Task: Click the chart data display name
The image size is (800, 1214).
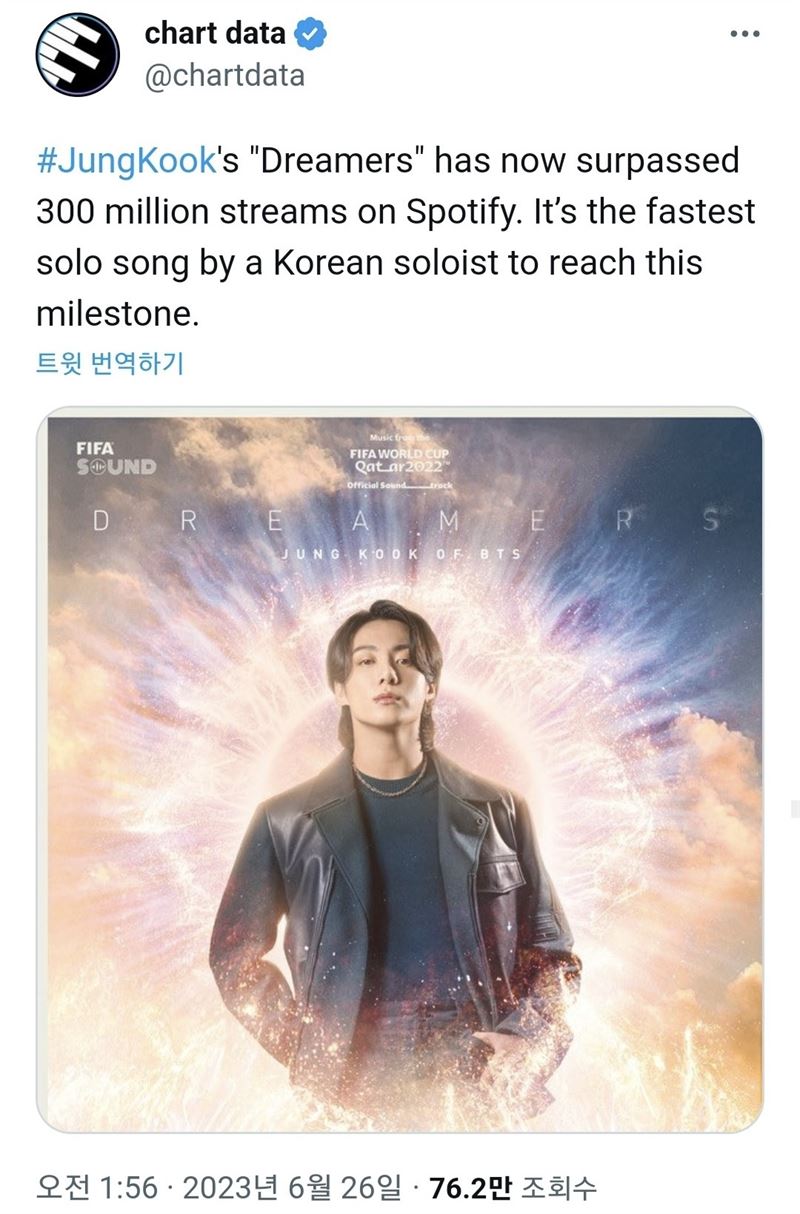Action: tap(215, 34)
